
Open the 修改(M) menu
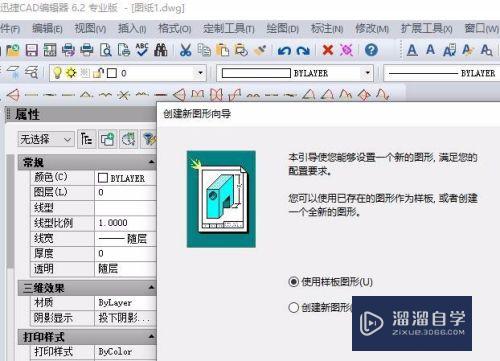pos(372,29)
